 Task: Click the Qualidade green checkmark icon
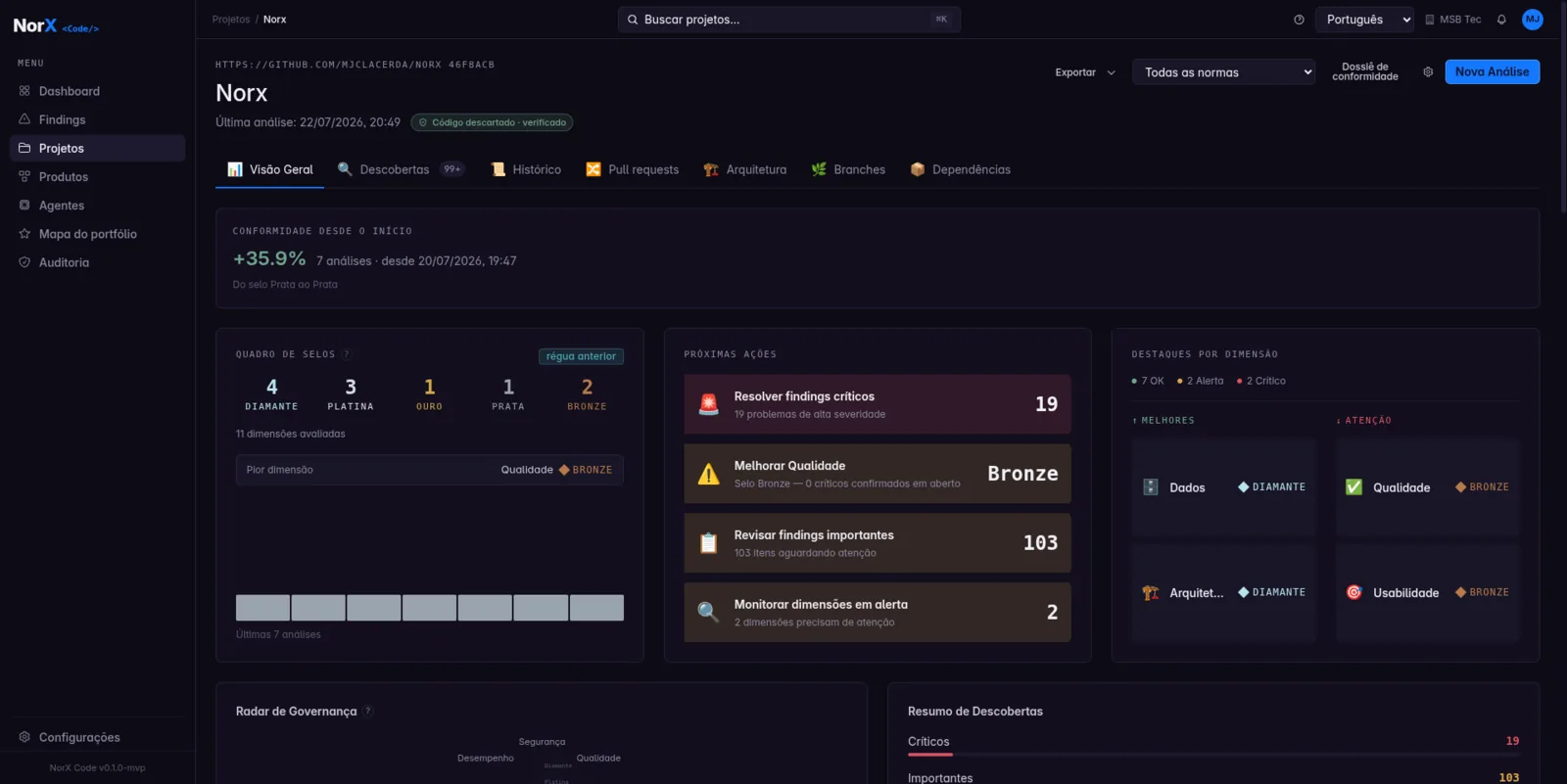tap(1354, 487)
